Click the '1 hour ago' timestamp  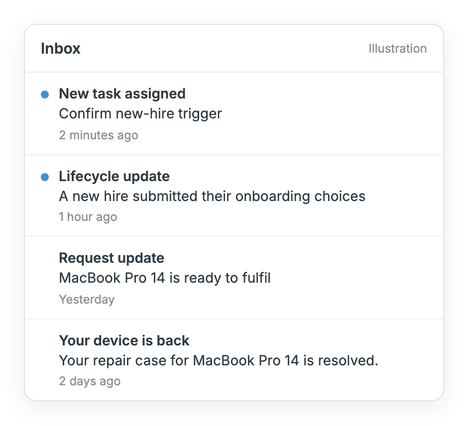pos(88,217)
